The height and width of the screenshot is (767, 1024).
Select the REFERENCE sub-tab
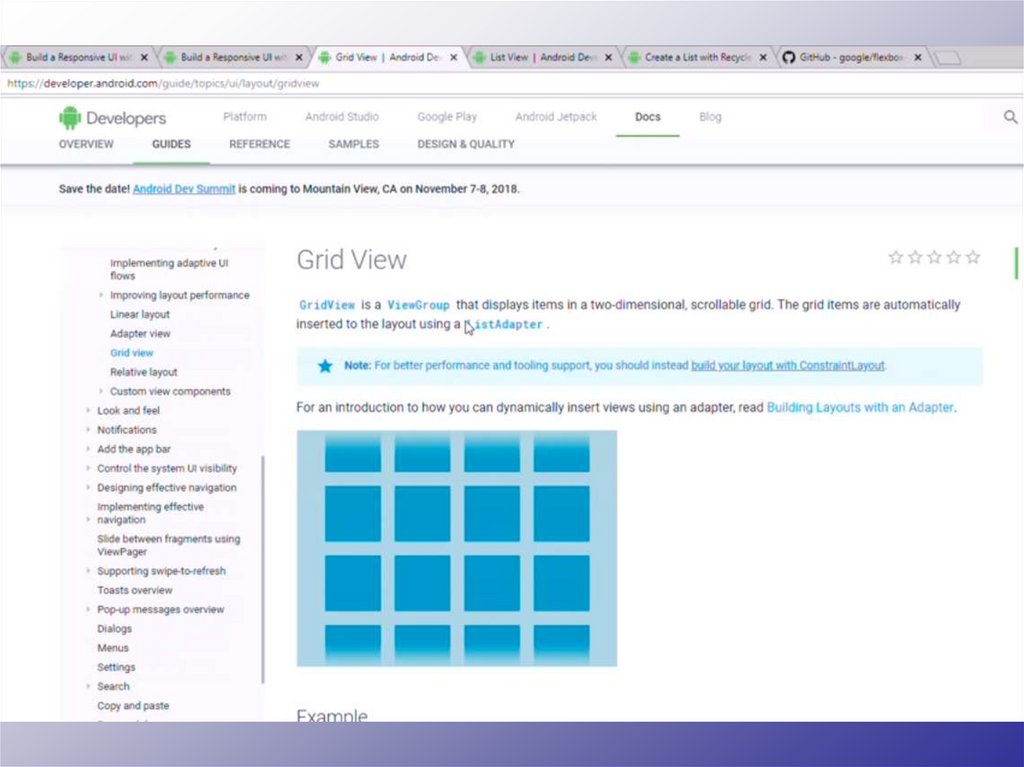pyautogui.click(x=259, y=144)
